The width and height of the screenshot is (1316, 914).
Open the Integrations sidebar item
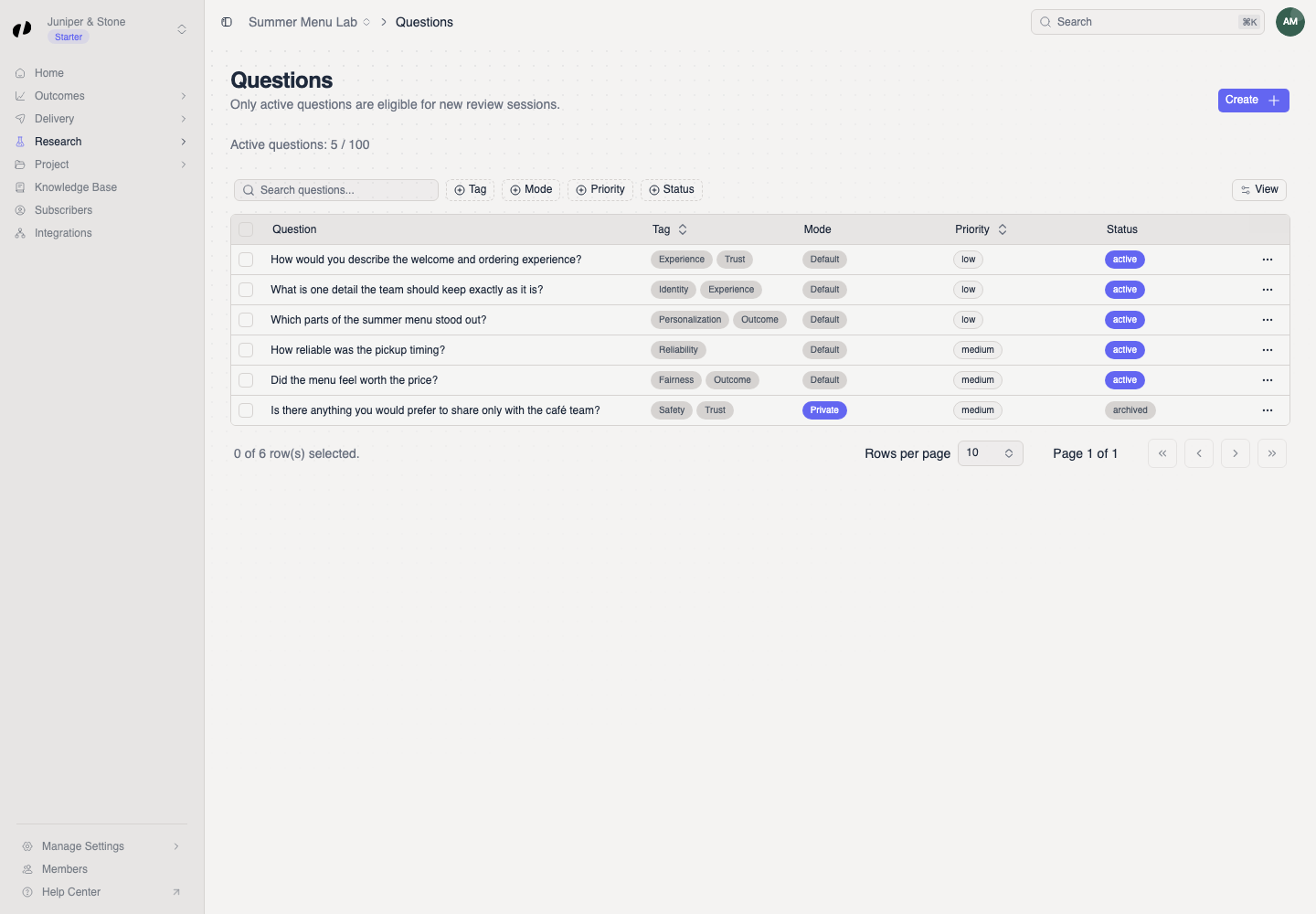[x=101, y=233]
